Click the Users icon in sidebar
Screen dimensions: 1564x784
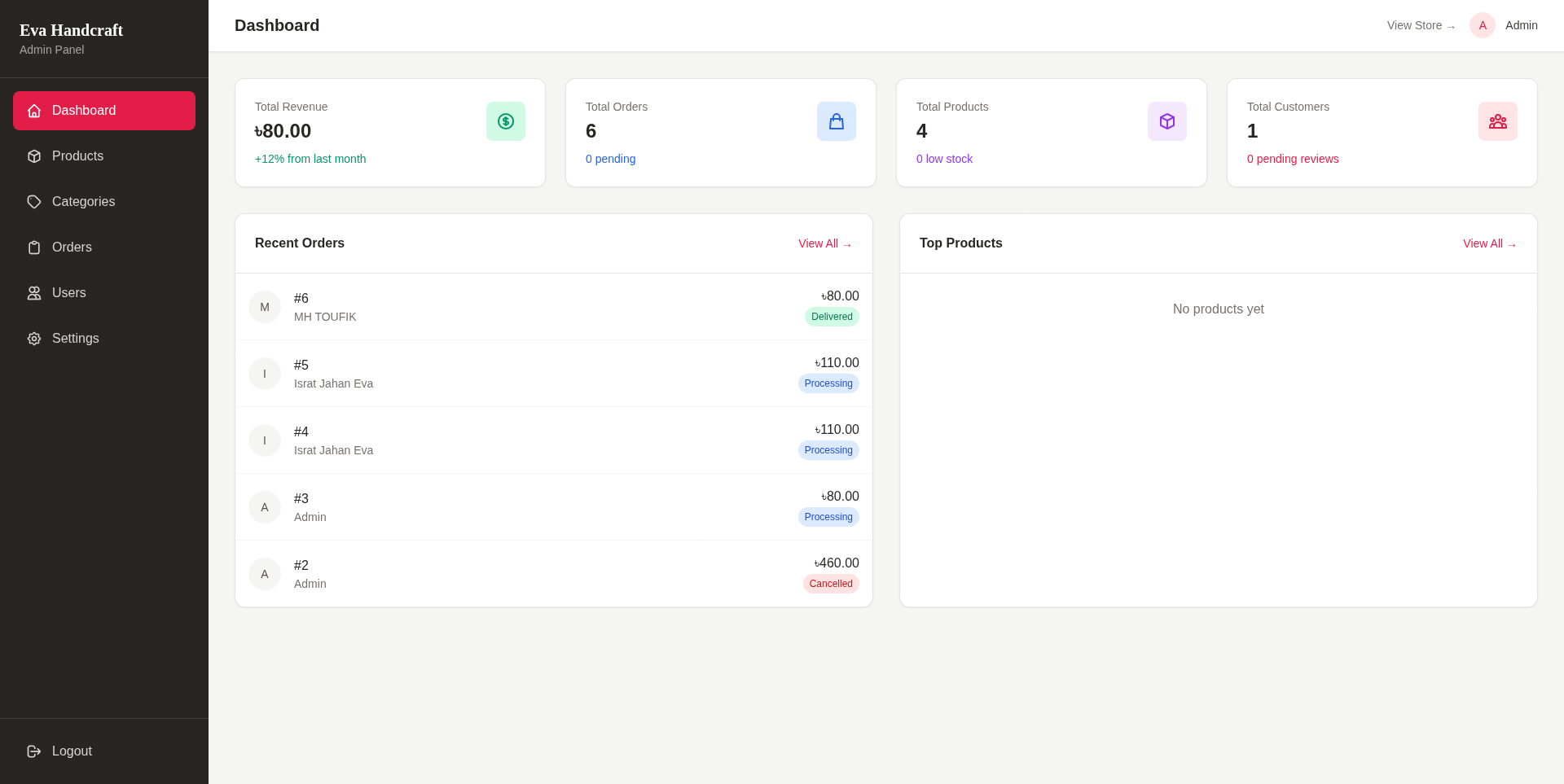(34, 293)
